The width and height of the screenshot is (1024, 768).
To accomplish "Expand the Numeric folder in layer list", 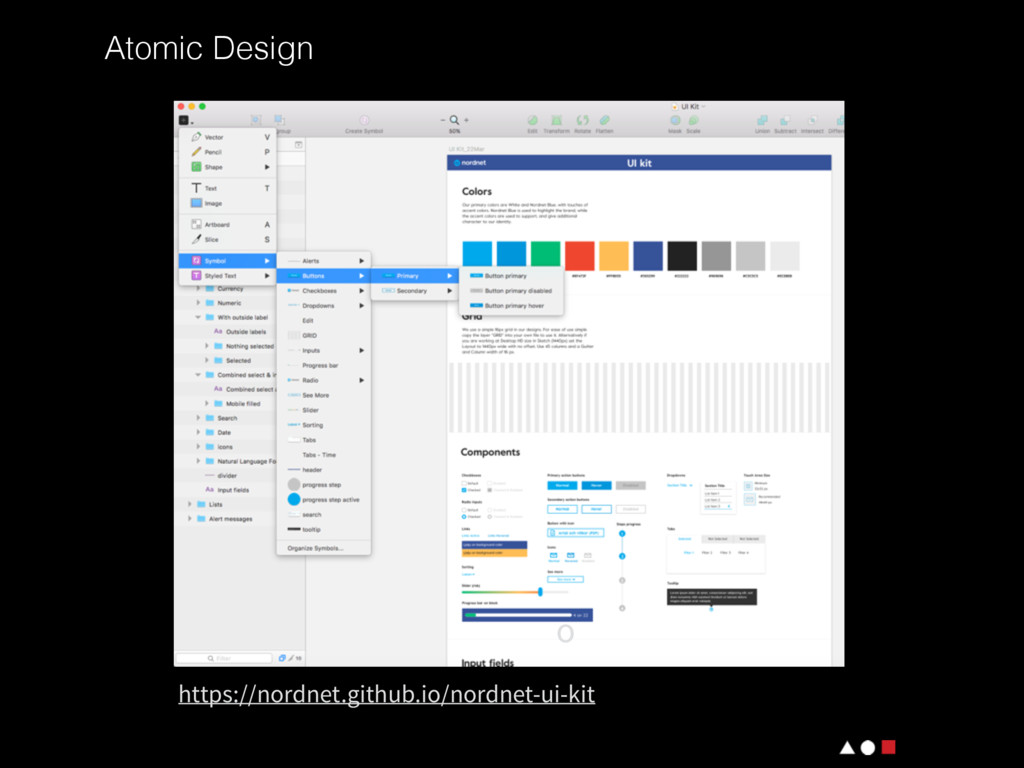I will point(199,303).
